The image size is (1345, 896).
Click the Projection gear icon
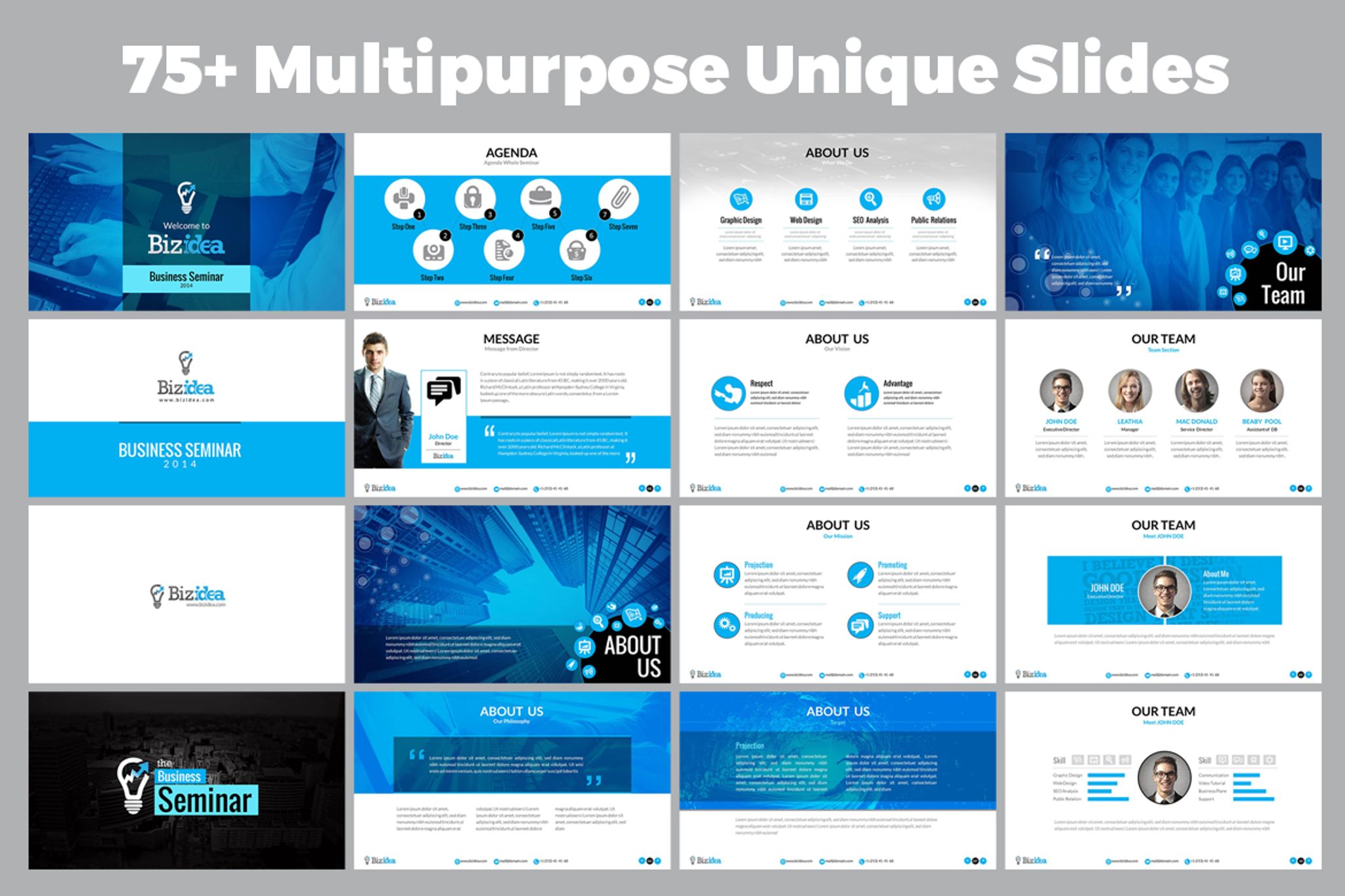726,575
